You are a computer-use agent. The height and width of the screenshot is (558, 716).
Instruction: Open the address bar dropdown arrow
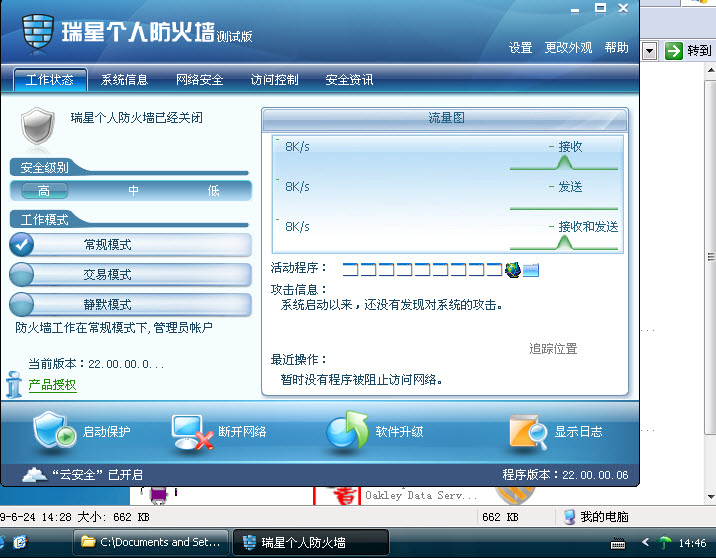(649, 51)
